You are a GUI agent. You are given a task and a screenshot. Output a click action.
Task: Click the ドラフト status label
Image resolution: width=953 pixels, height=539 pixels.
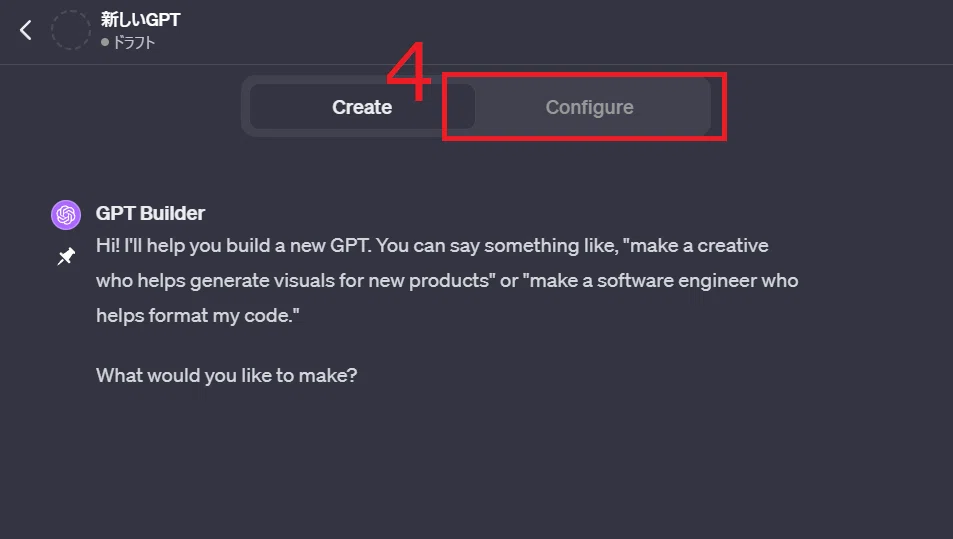coord(134,43)
